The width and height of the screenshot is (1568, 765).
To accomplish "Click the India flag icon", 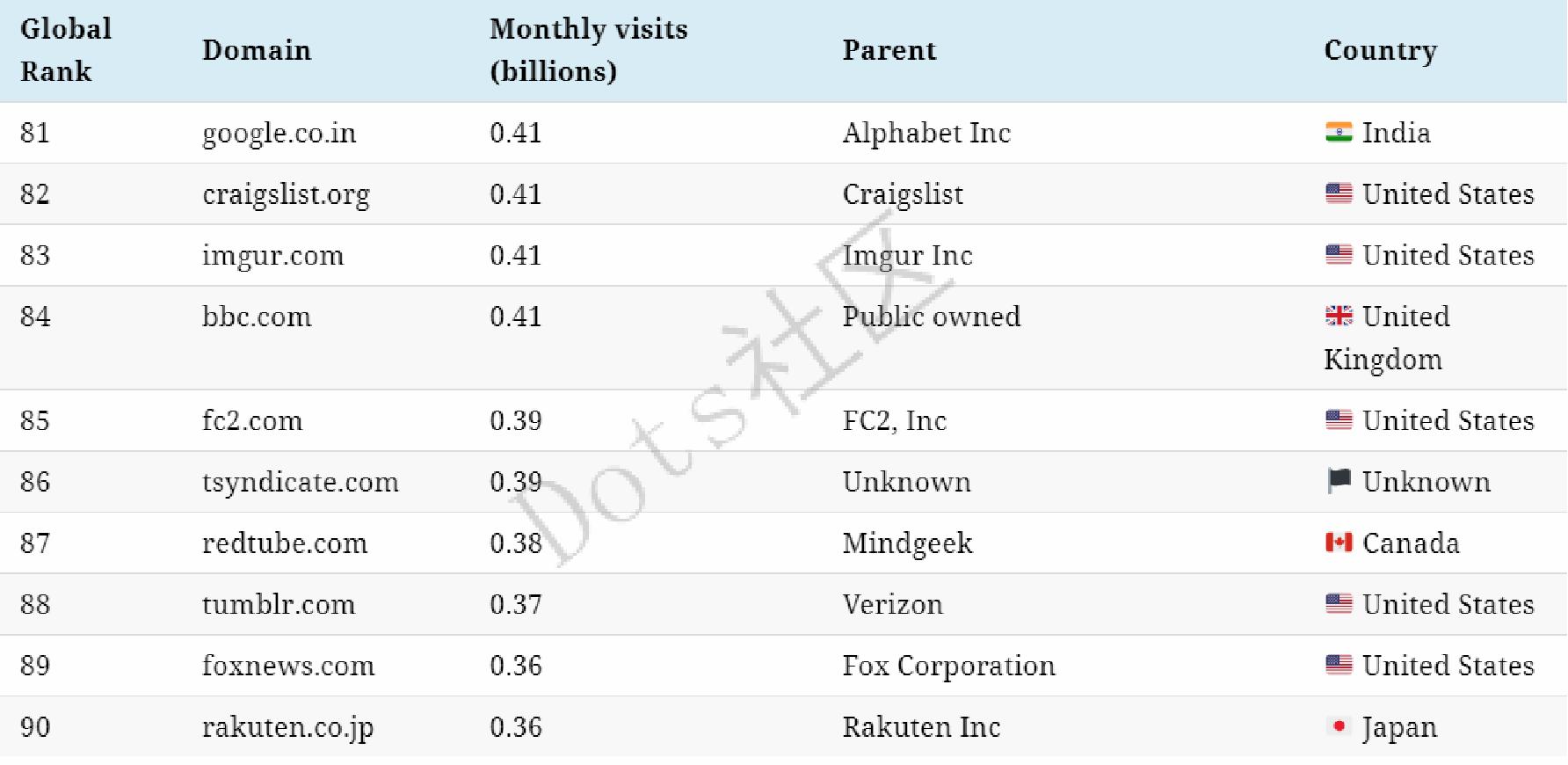I will click(x=1339, y=132).
